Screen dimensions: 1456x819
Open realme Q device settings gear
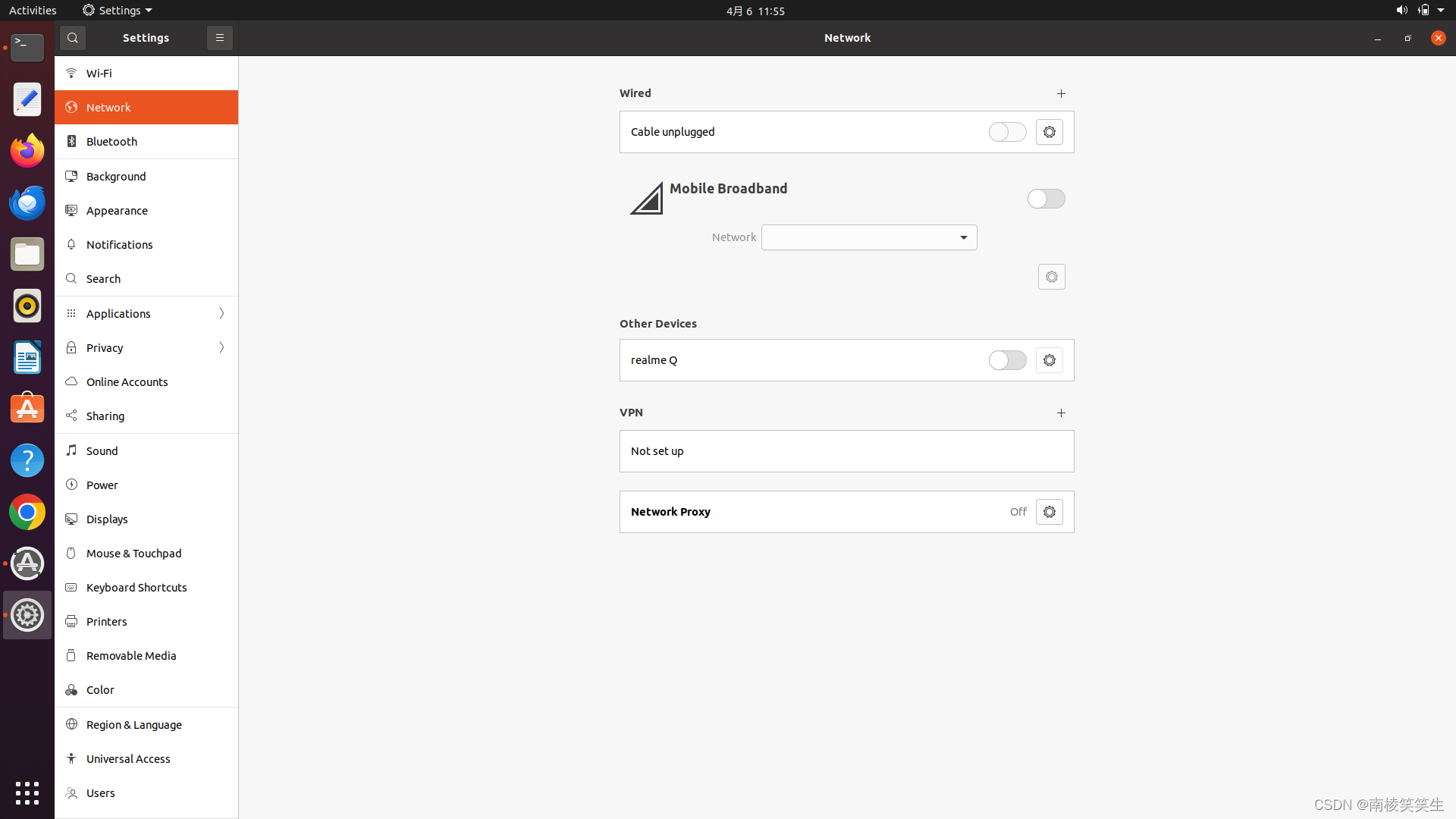coord(1049,360)
